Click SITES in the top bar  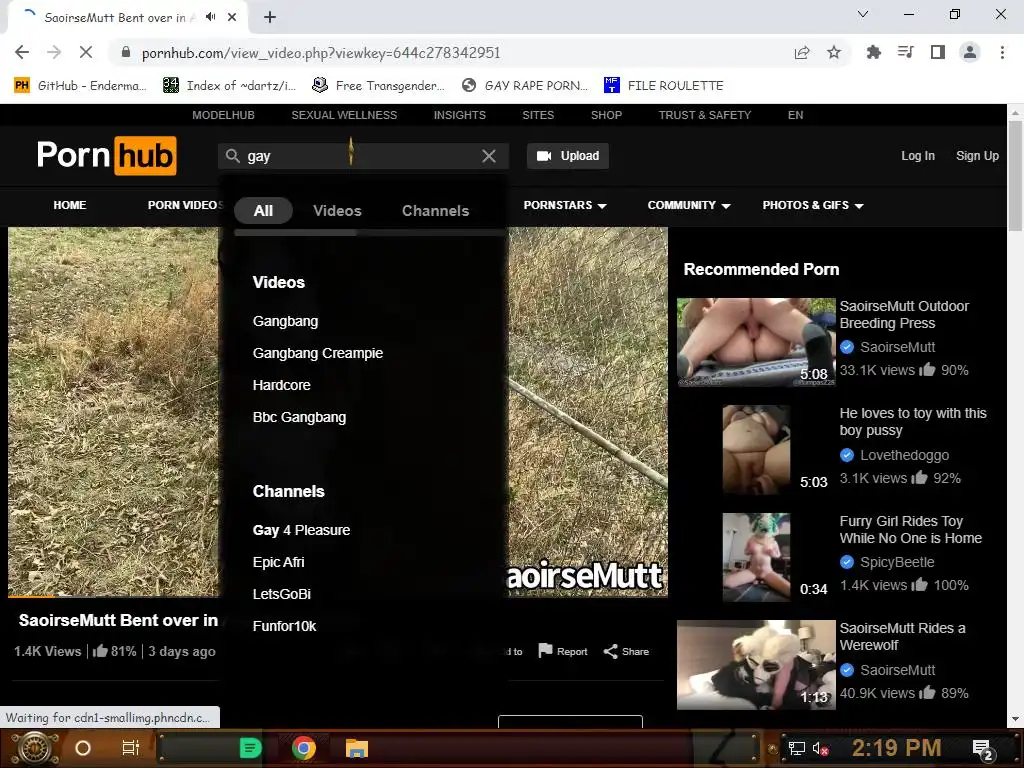(538, 115)
